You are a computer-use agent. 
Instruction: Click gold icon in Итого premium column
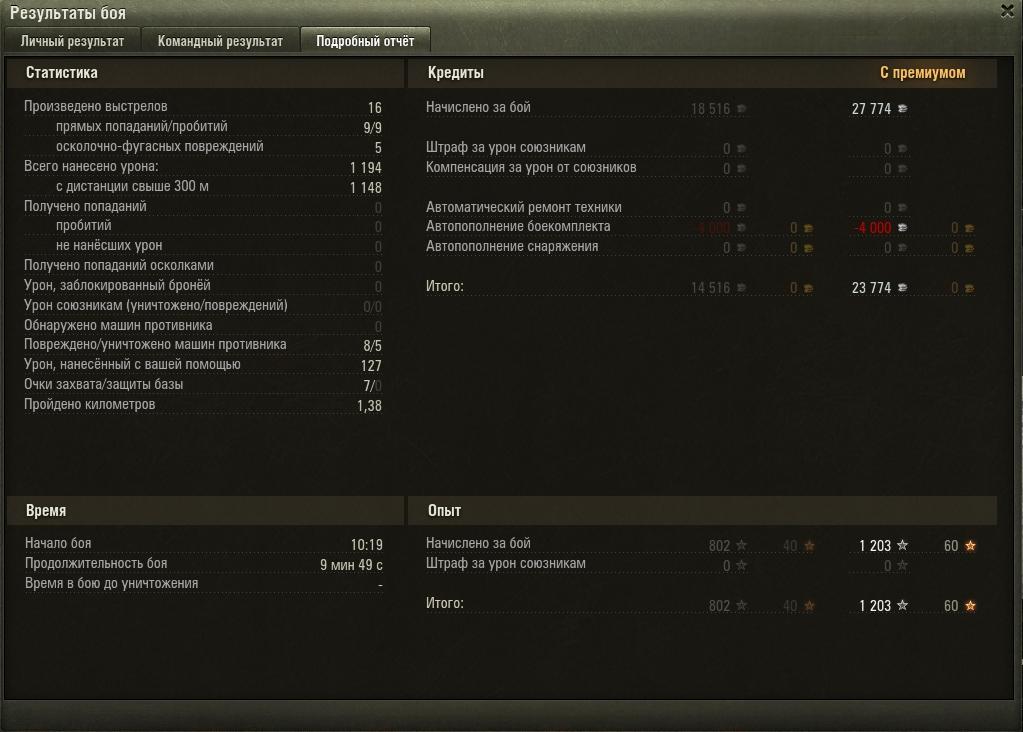click(970, 288)
